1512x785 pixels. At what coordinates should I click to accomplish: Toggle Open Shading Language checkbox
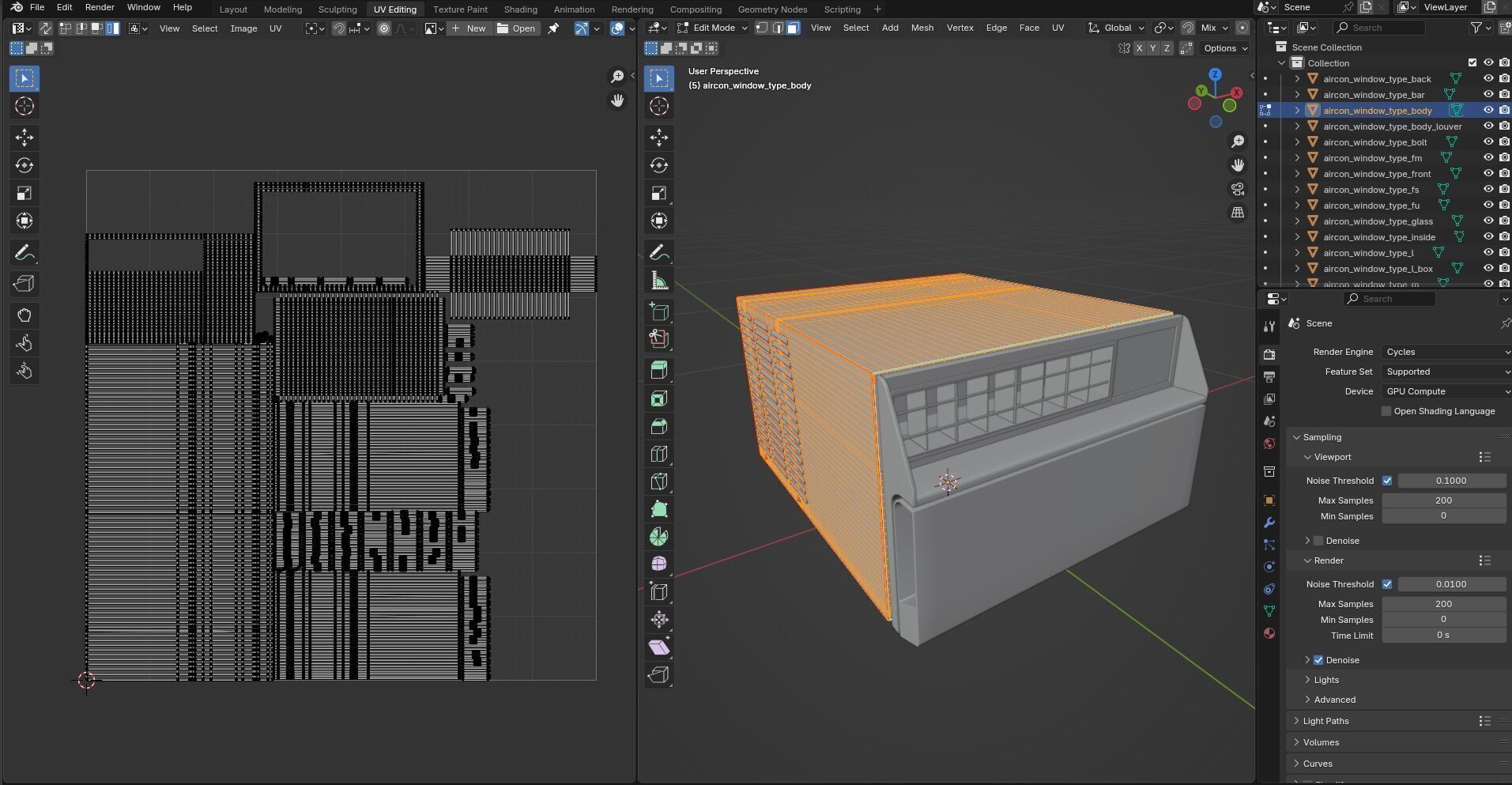1386,411
